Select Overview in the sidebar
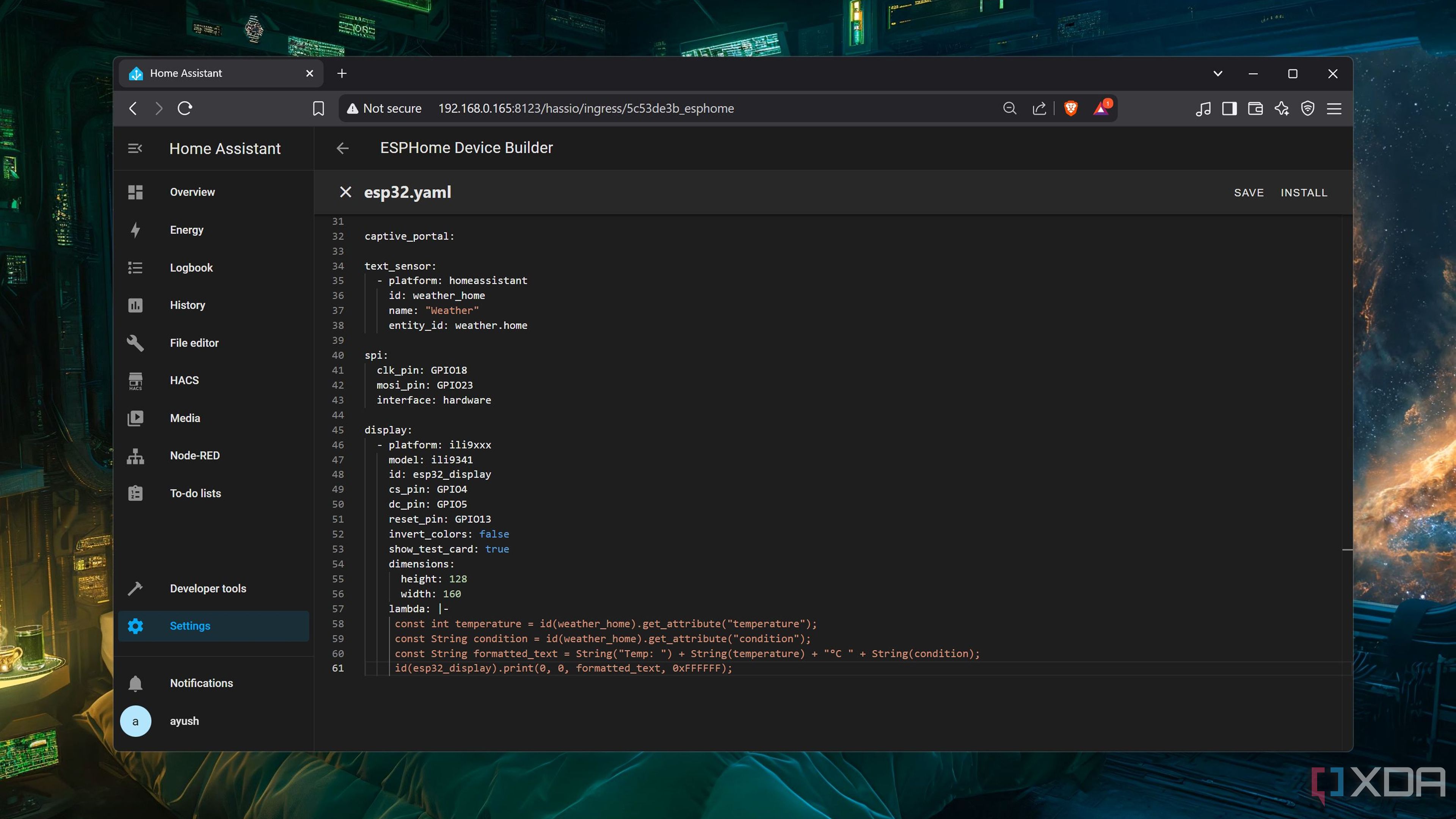This screenshot has width=1456, height=819. [x=192, y=192]
